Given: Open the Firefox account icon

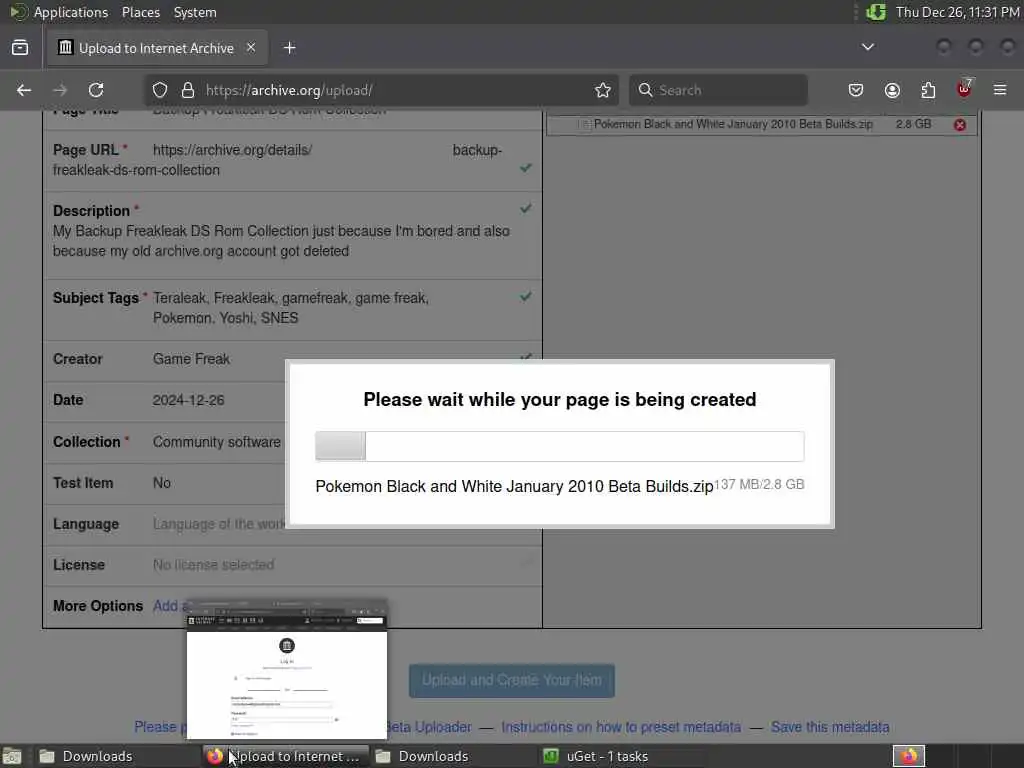Looking at the screenshot, I should click(892, 90).
